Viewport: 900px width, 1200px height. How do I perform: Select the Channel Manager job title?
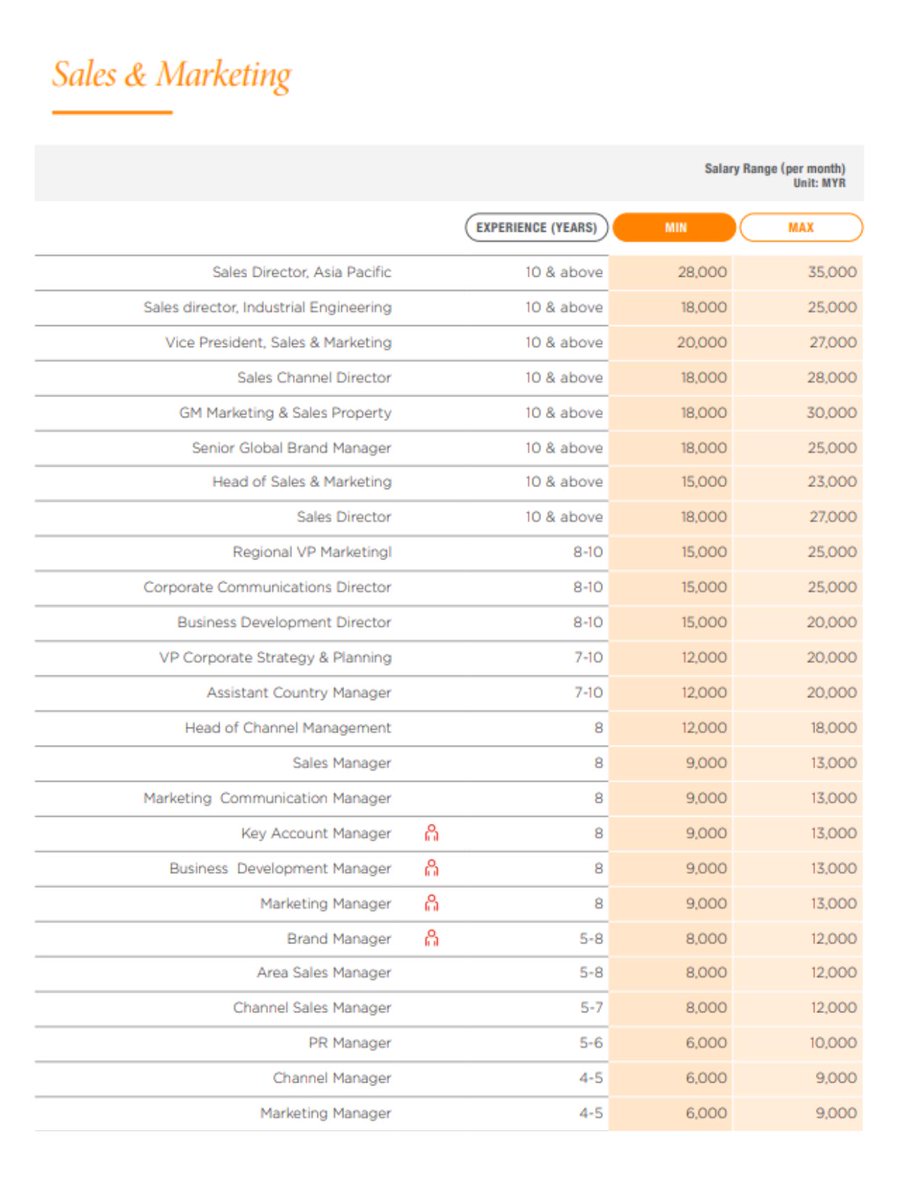(332, 1077)
